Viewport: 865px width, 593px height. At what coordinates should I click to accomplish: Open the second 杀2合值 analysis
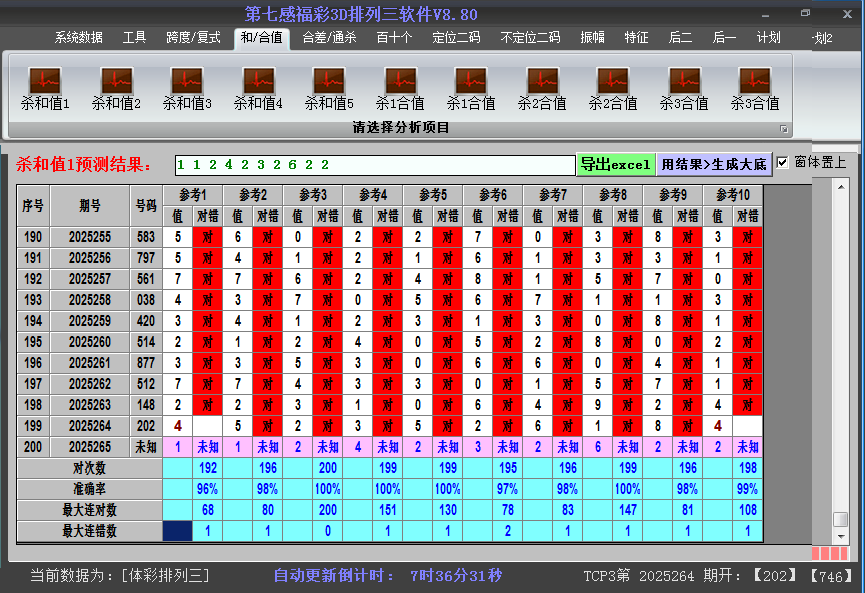click(x=612, y=85)
